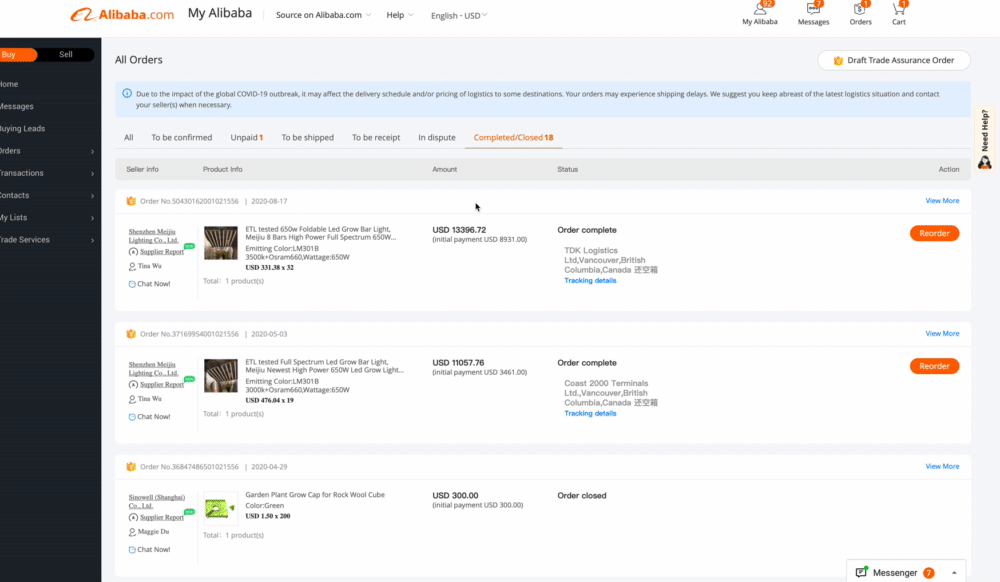1000x582 pixels.
Task: Click the Alibaba.com logo
Action: (x=122, y=15)
